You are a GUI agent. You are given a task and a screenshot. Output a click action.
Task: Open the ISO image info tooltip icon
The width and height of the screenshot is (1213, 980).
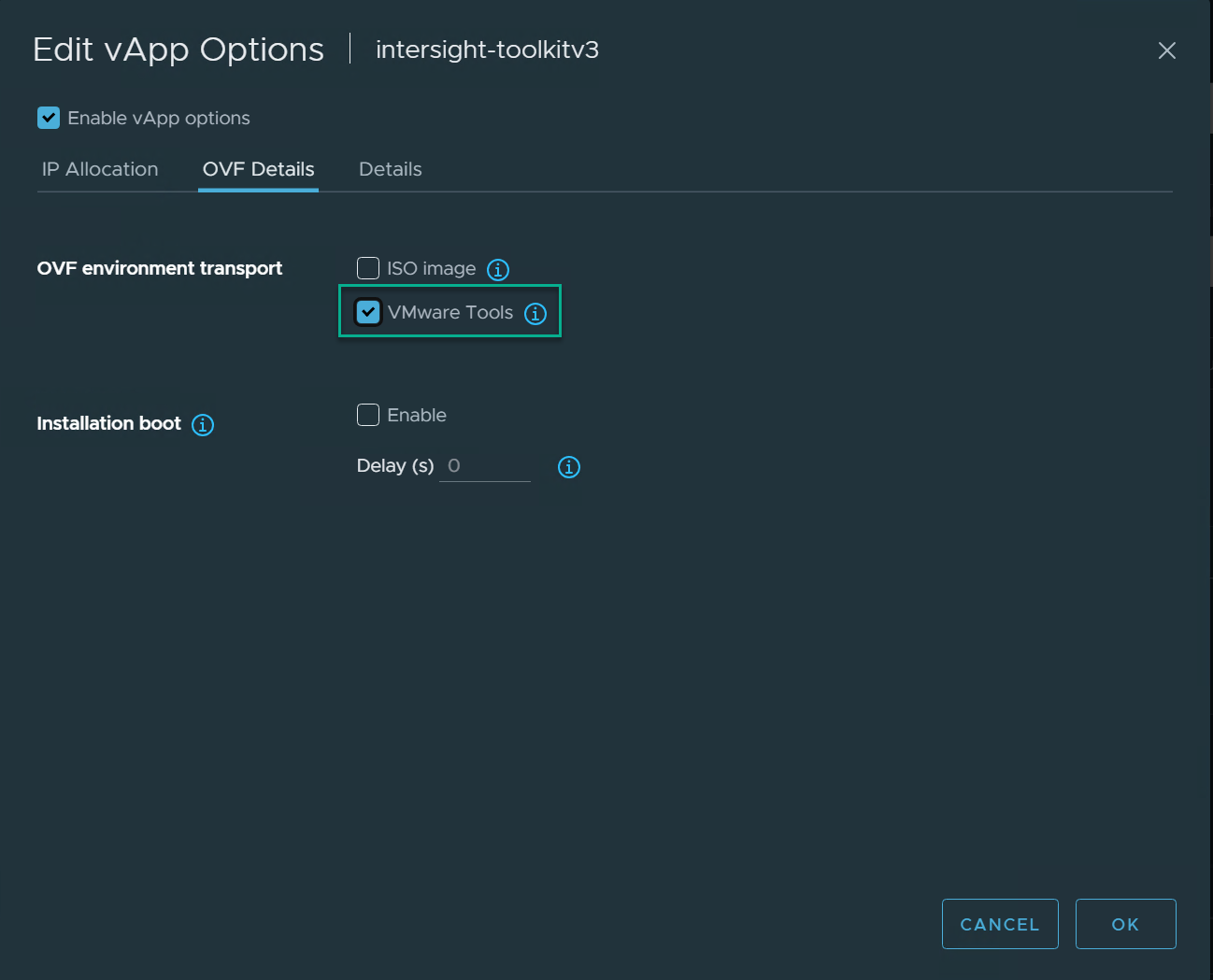498,270
